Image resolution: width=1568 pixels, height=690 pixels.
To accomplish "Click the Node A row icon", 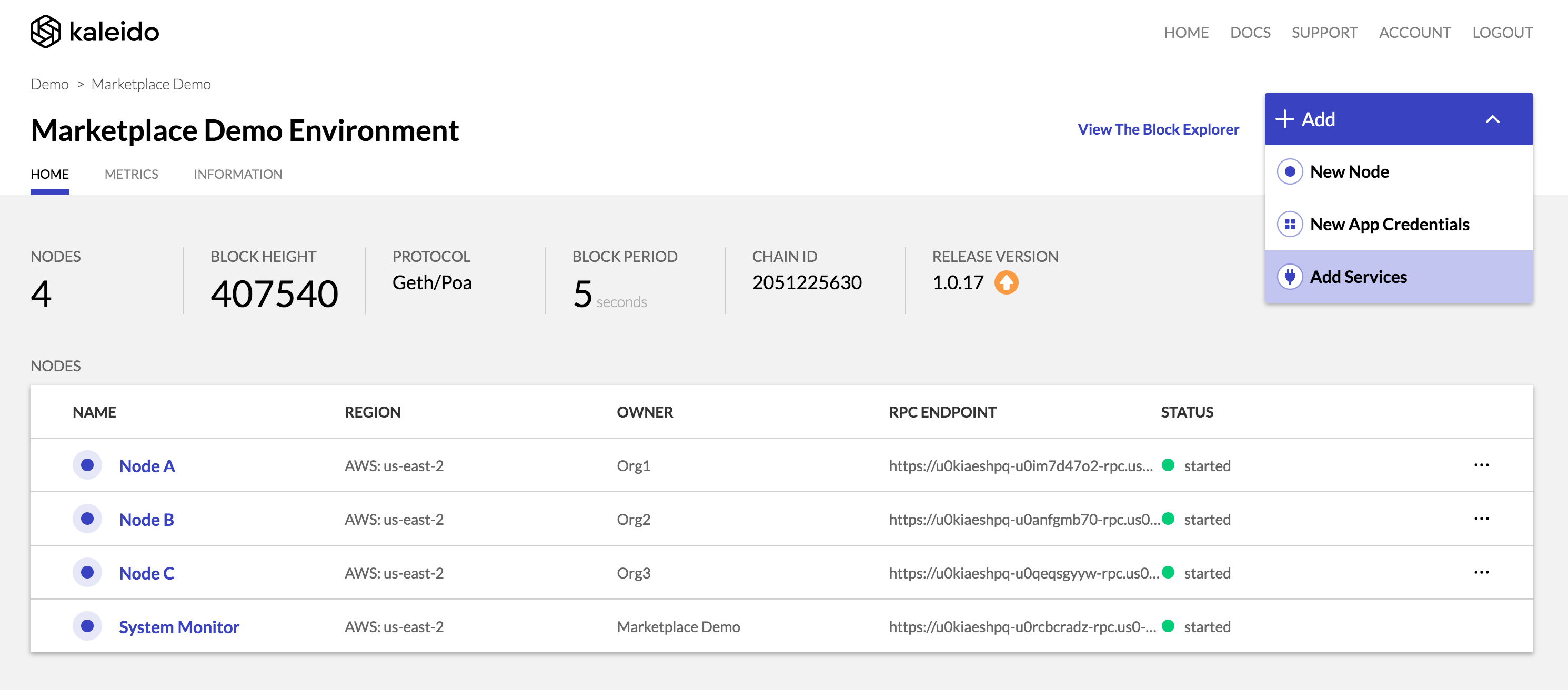I will pos(87,465).
